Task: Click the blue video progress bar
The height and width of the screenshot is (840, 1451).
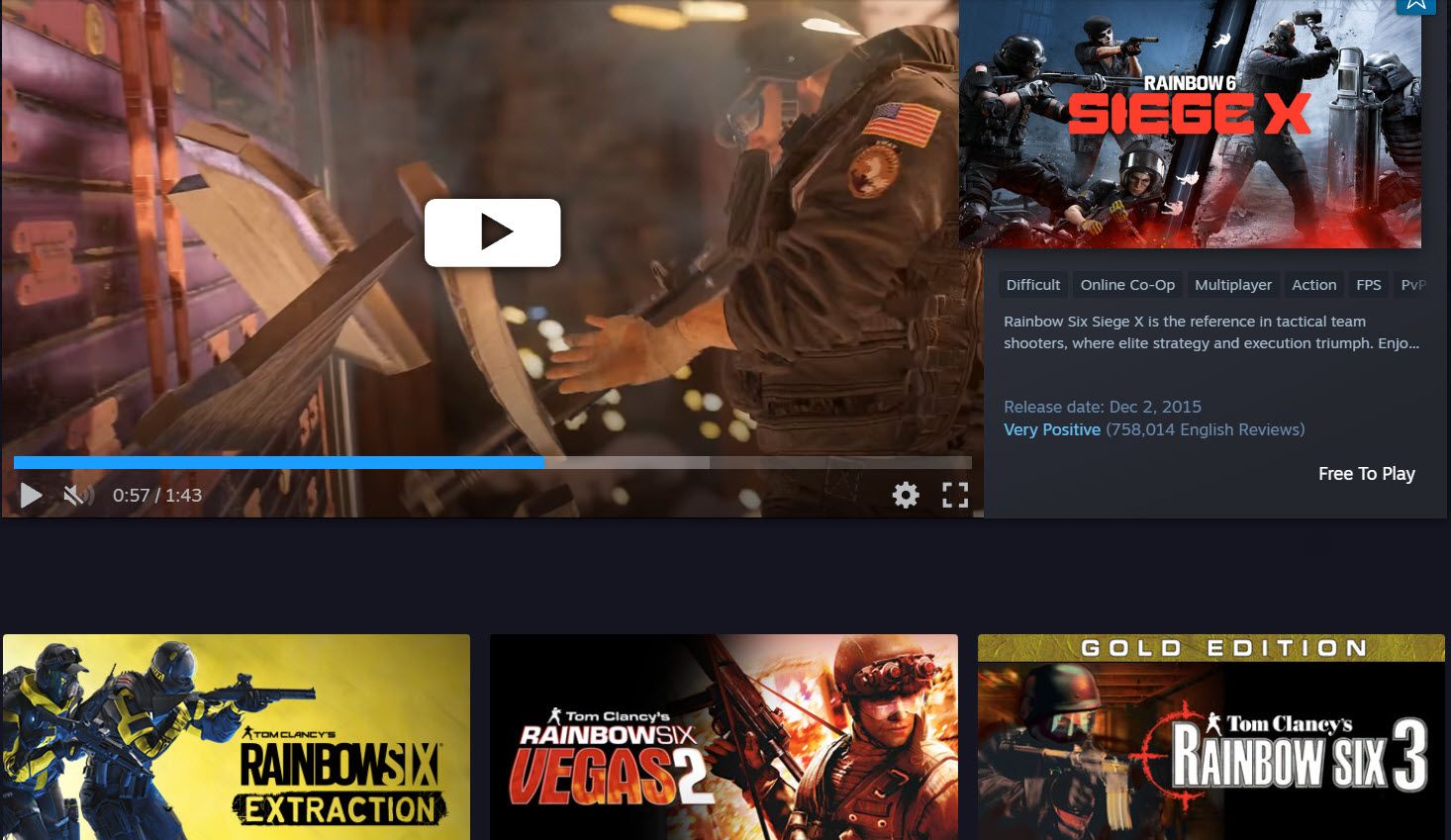Action: coord(278,463)
